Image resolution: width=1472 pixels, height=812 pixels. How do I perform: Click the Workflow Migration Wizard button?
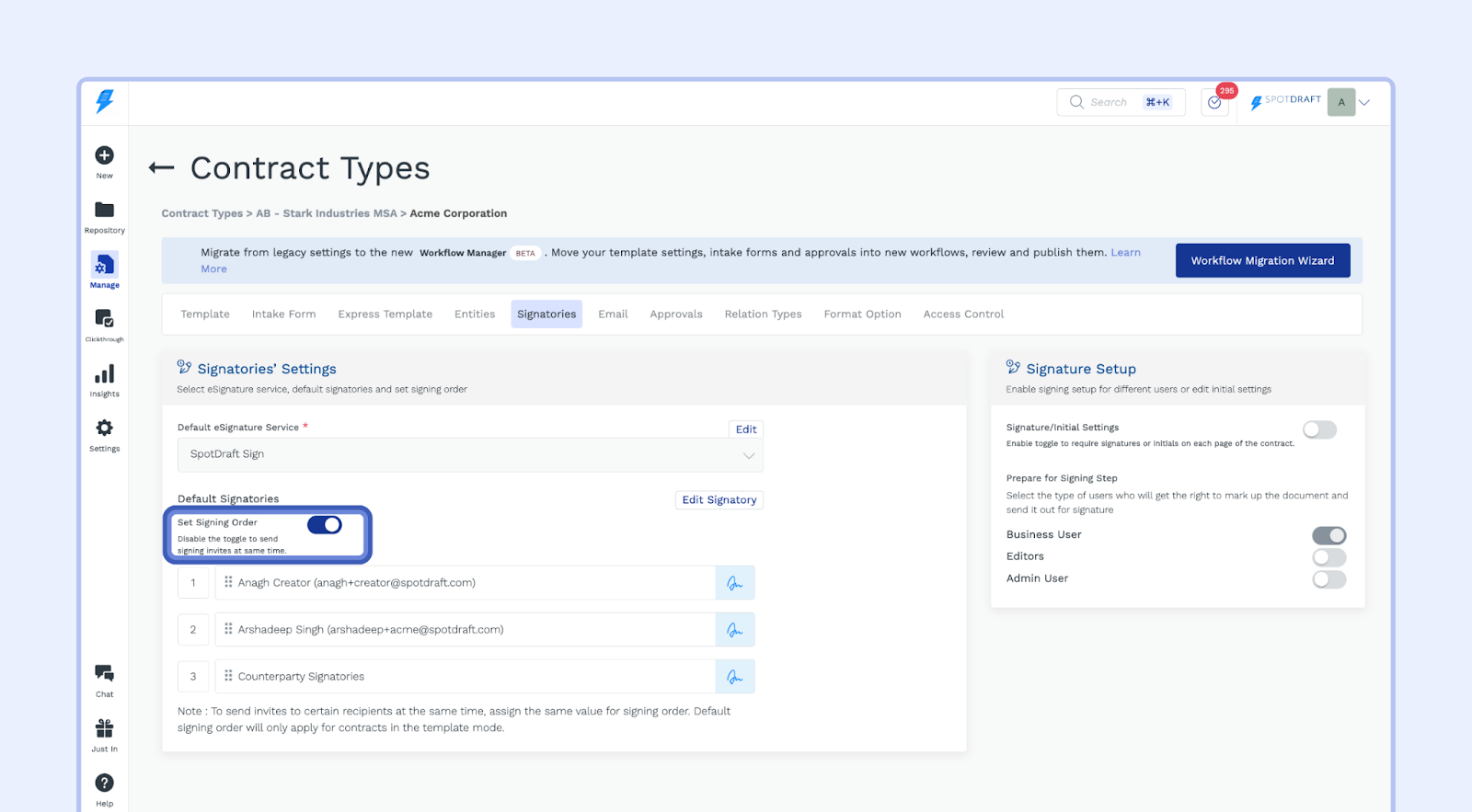coord(1262,261)
